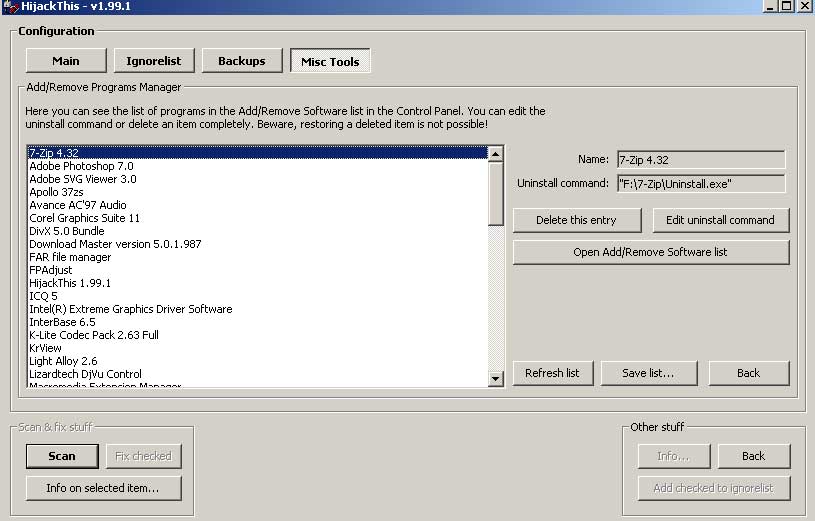This screenshot has width=815, height=521.
Task: Click the Uninstall command field
Action: [701, 184]
